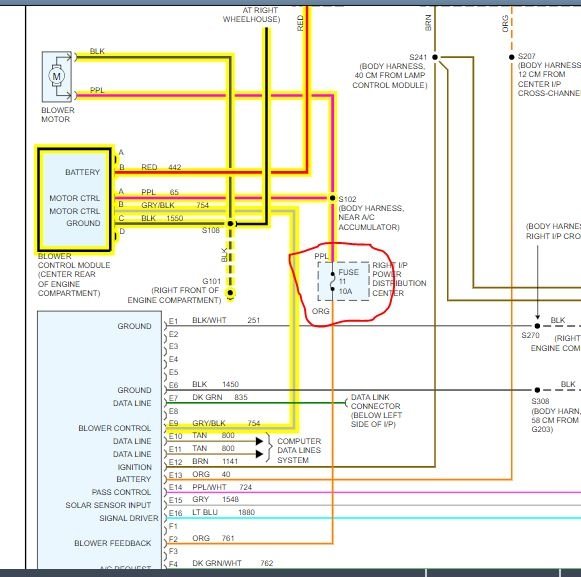Click the SIGNAL DRIVER pin description
The width and height of the screenshot is (581, 577).
(129, 518)
